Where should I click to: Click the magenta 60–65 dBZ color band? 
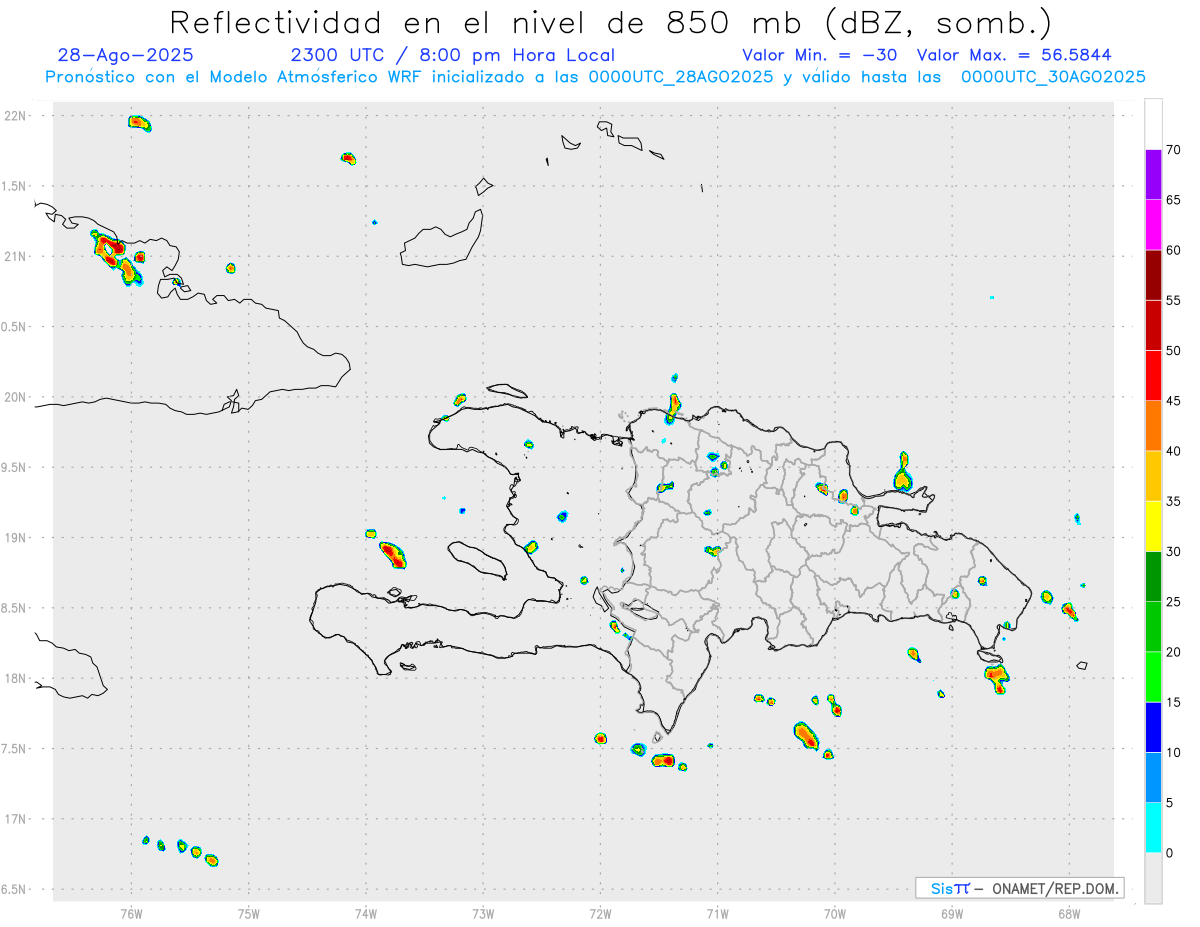tap(1153, 225)
